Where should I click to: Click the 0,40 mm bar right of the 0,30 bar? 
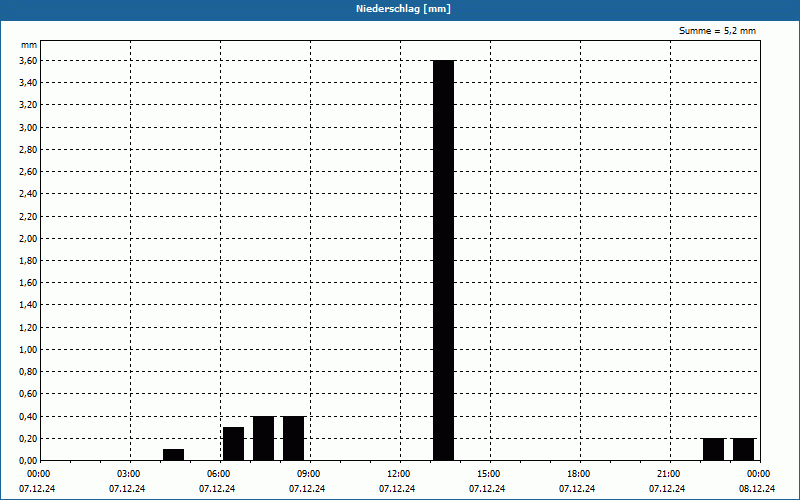(263, 438)
